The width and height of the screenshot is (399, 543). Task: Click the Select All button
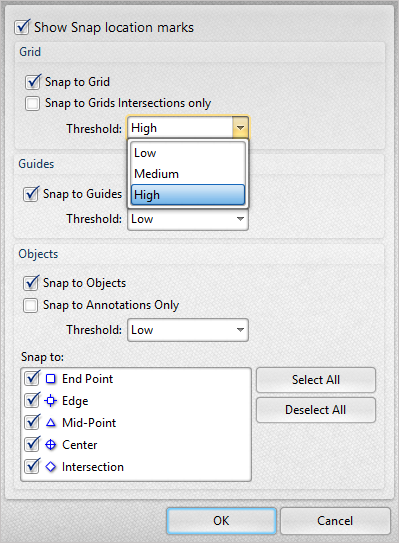pyautogui.click(x=316, y=380)
